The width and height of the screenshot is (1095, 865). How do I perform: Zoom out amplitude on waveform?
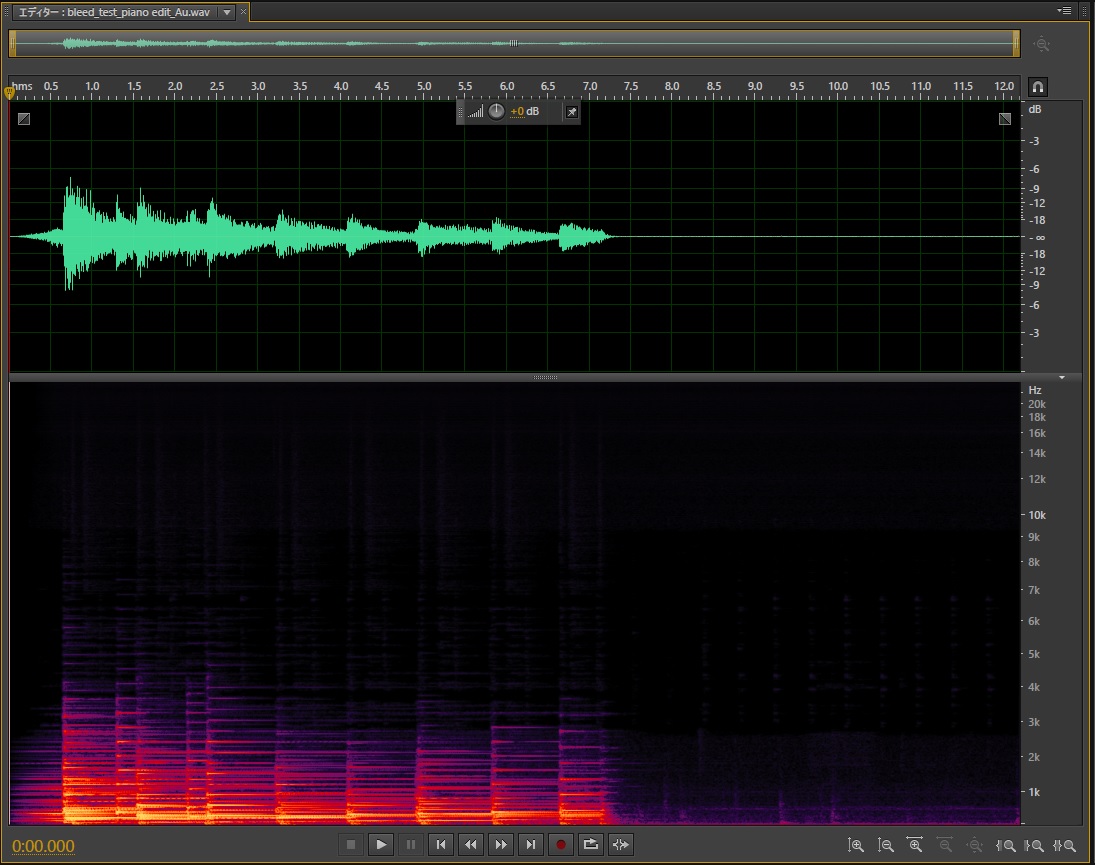click(885, 846)
